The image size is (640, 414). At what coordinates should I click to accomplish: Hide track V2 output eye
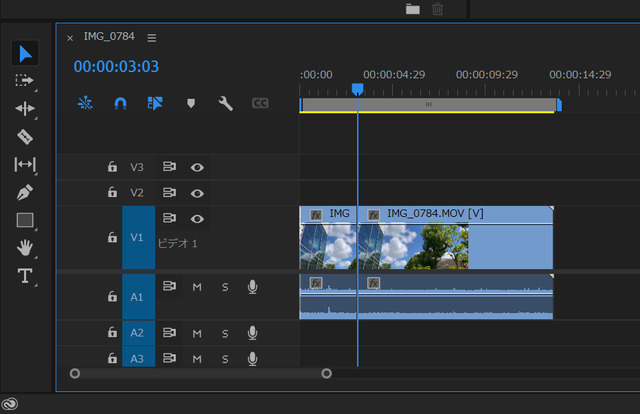[197, 193]
